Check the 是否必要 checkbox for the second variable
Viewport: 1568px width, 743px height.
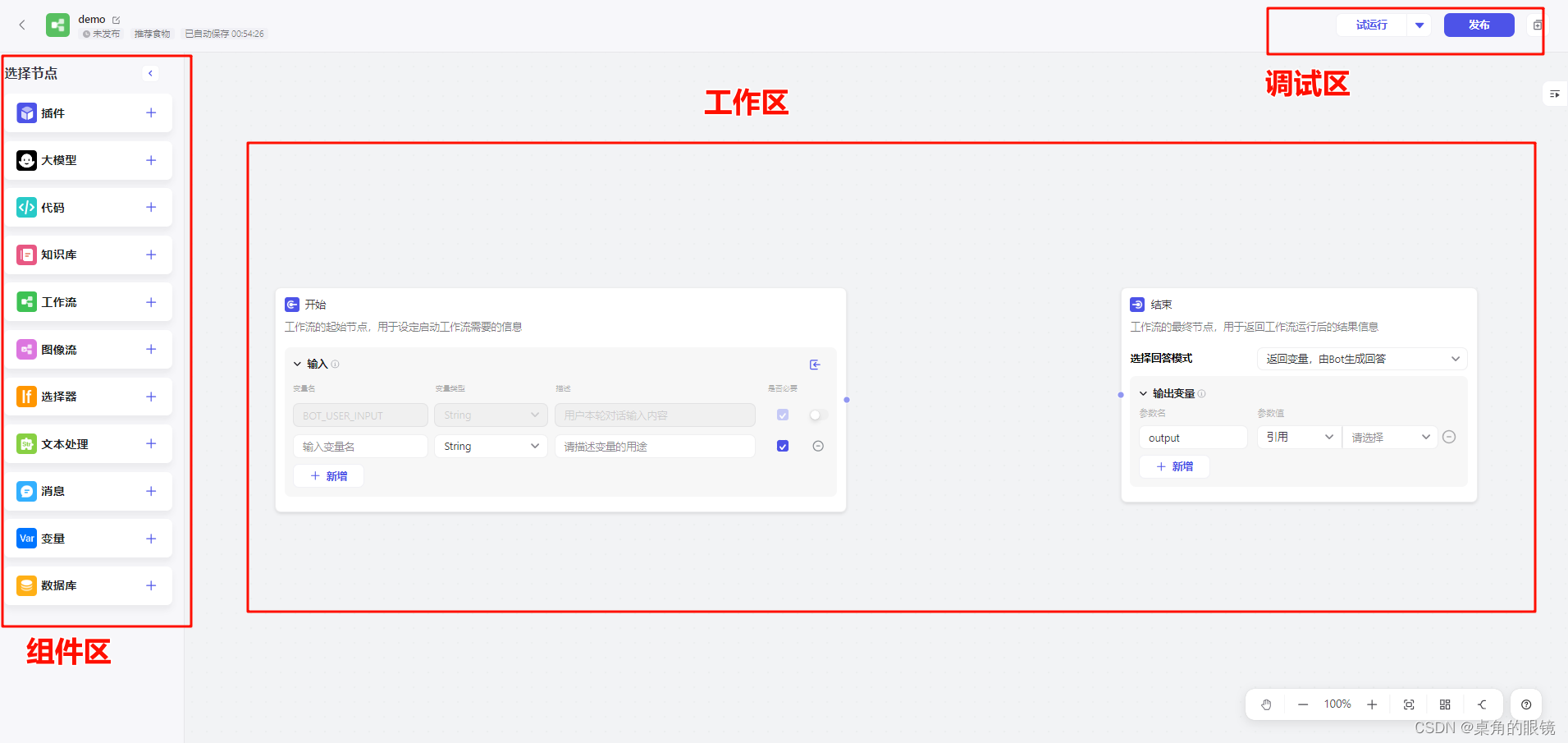pyautogui.click(x=782, y=446)
